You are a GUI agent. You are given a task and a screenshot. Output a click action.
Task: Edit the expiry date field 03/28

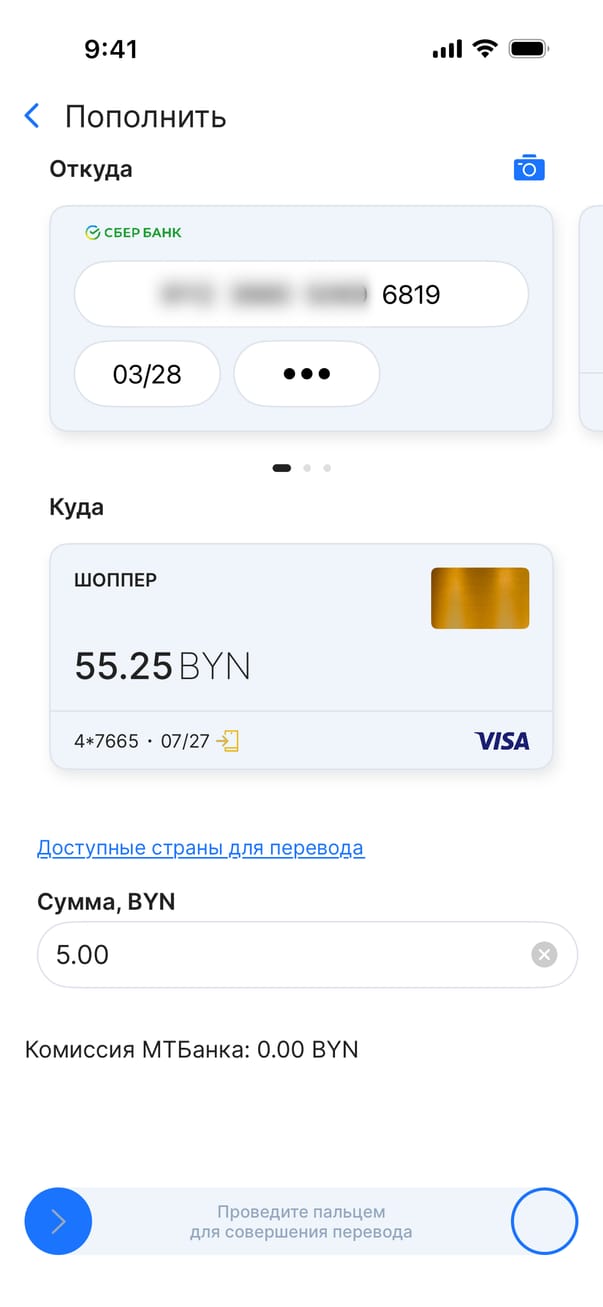(x=147, y=374)
